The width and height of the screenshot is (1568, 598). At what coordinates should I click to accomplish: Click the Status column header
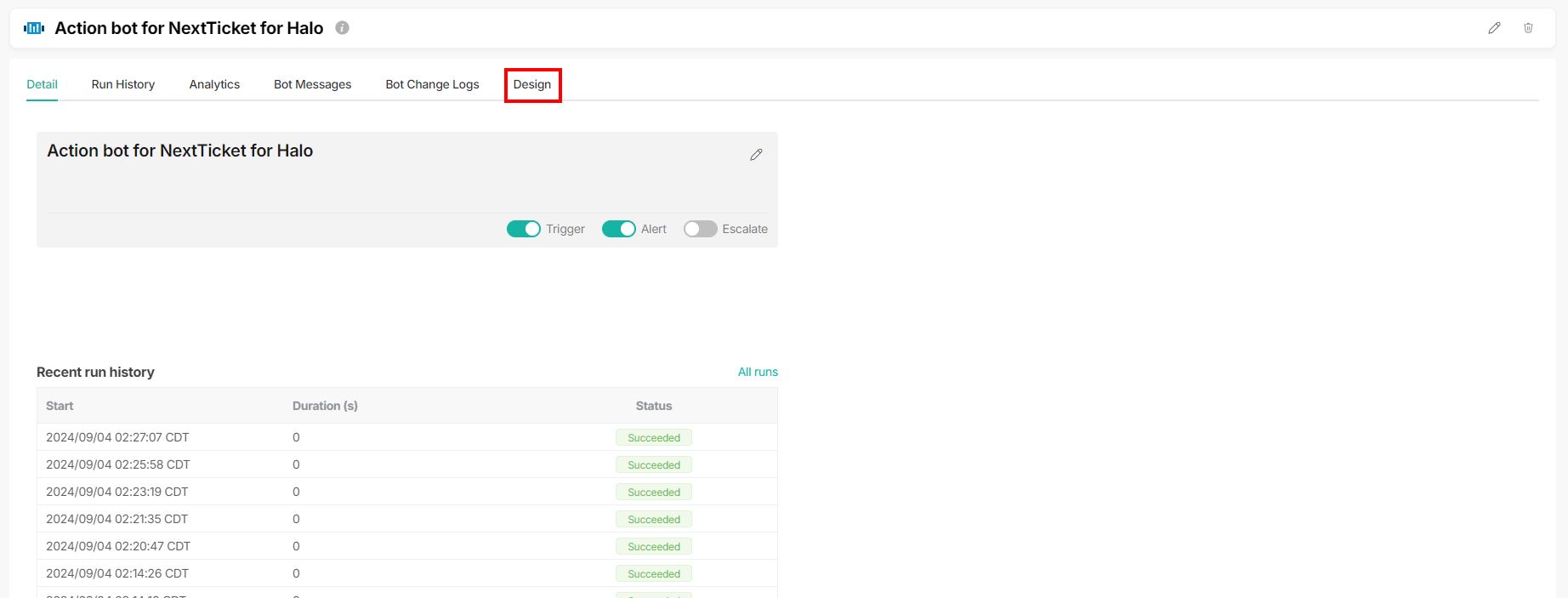pyautogui.click(x=653, y=406)
